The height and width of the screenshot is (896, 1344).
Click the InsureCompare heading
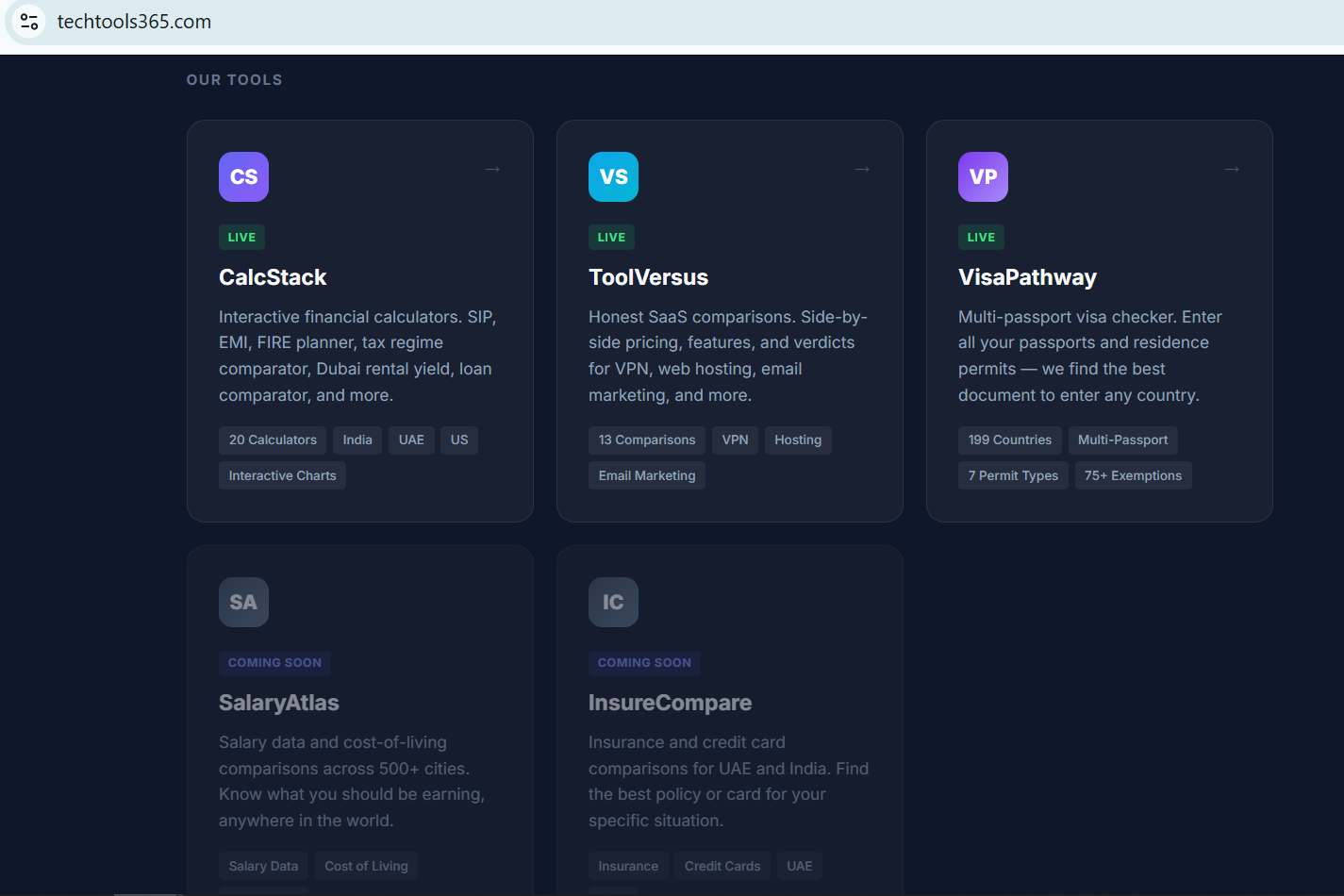tap(670, 703)
